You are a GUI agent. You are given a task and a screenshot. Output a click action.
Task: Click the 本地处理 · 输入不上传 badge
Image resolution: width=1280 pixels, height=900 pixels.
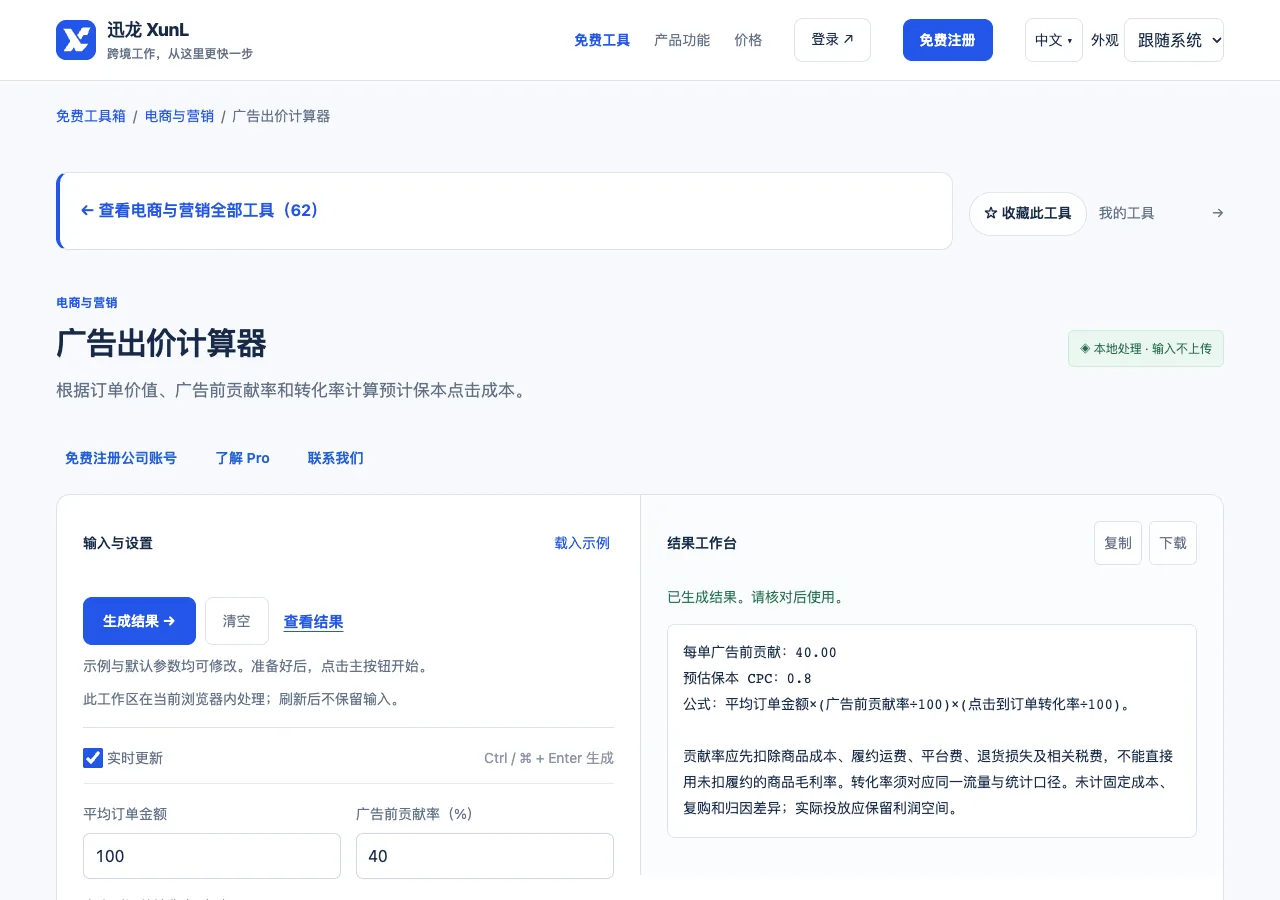(1146, 349)
